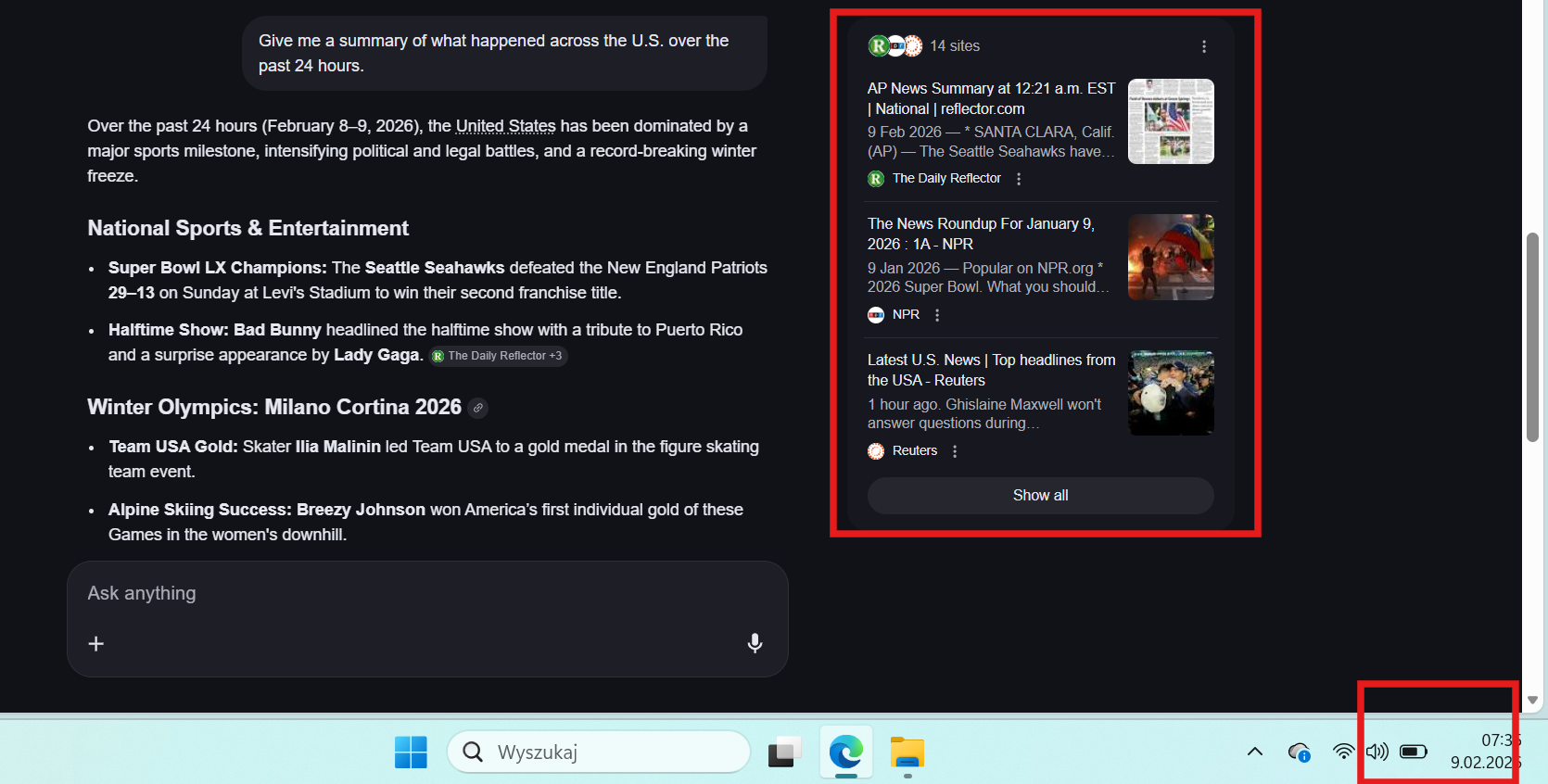Click the Ask anything input field
The width and height of the screenshot is (1548, 784).
pos(427,593)
